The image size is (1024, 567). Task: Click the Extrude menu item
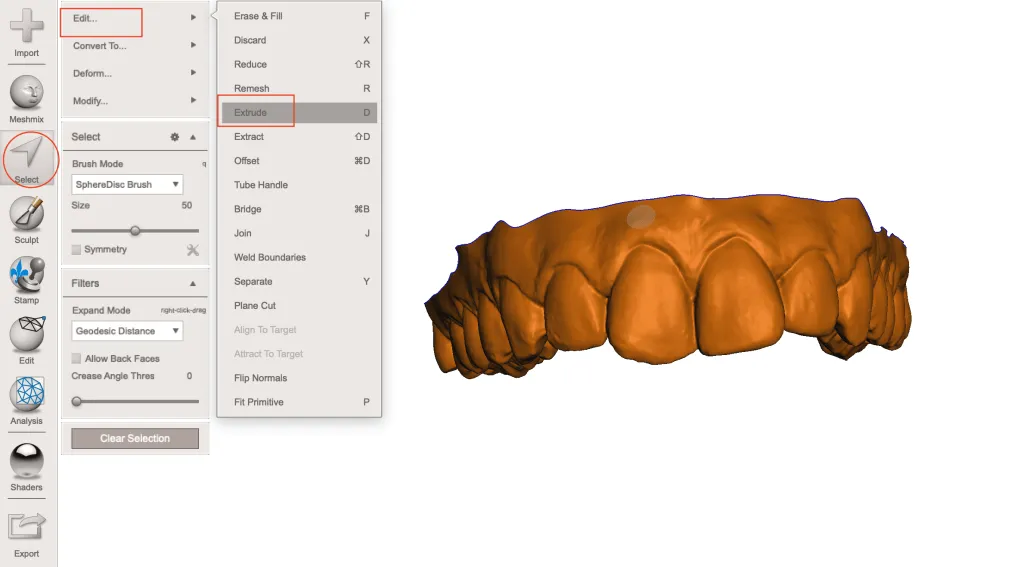pos(299,112)
